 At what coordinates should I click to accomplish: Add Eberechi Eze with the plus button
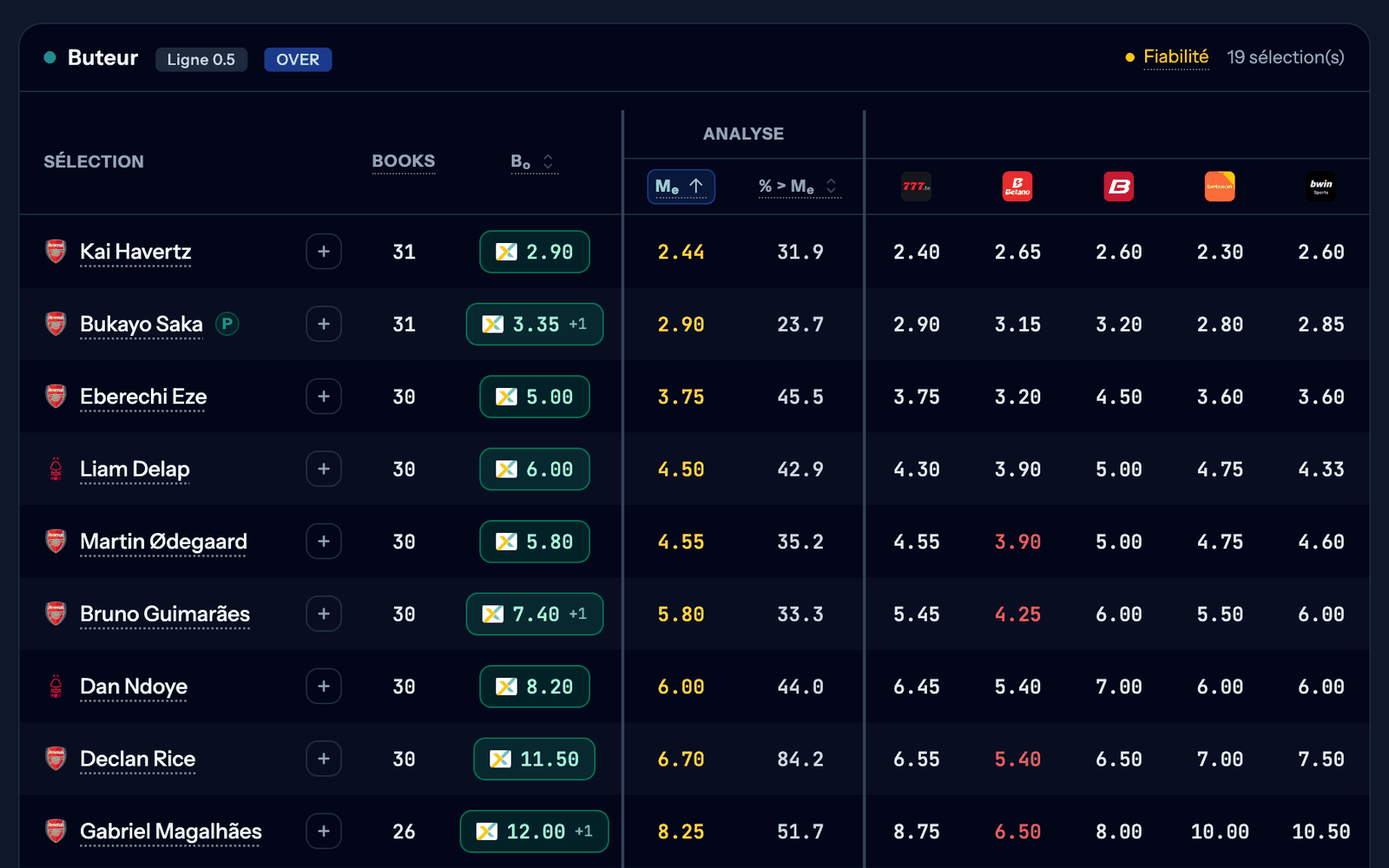coord(324,397)
